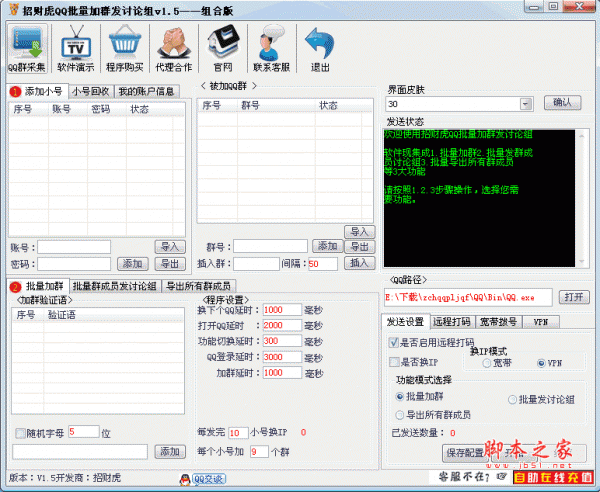The image size is (600, 492).
Task: Open the 程序购买 shopping basket icon
Action: tap(125, 49)
